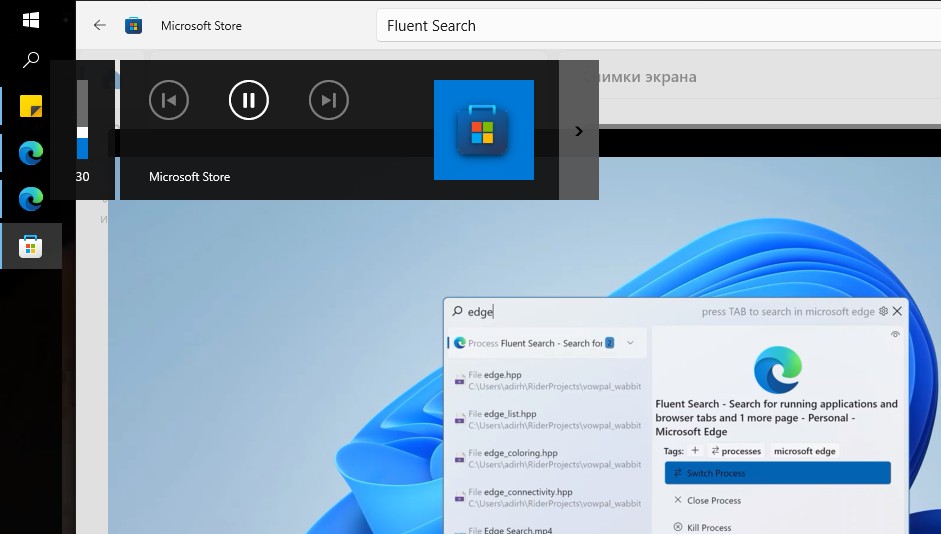Screen dimensions: 941x534
Task: Click edge_list.hpp file icon
Action: click(459, 419)
